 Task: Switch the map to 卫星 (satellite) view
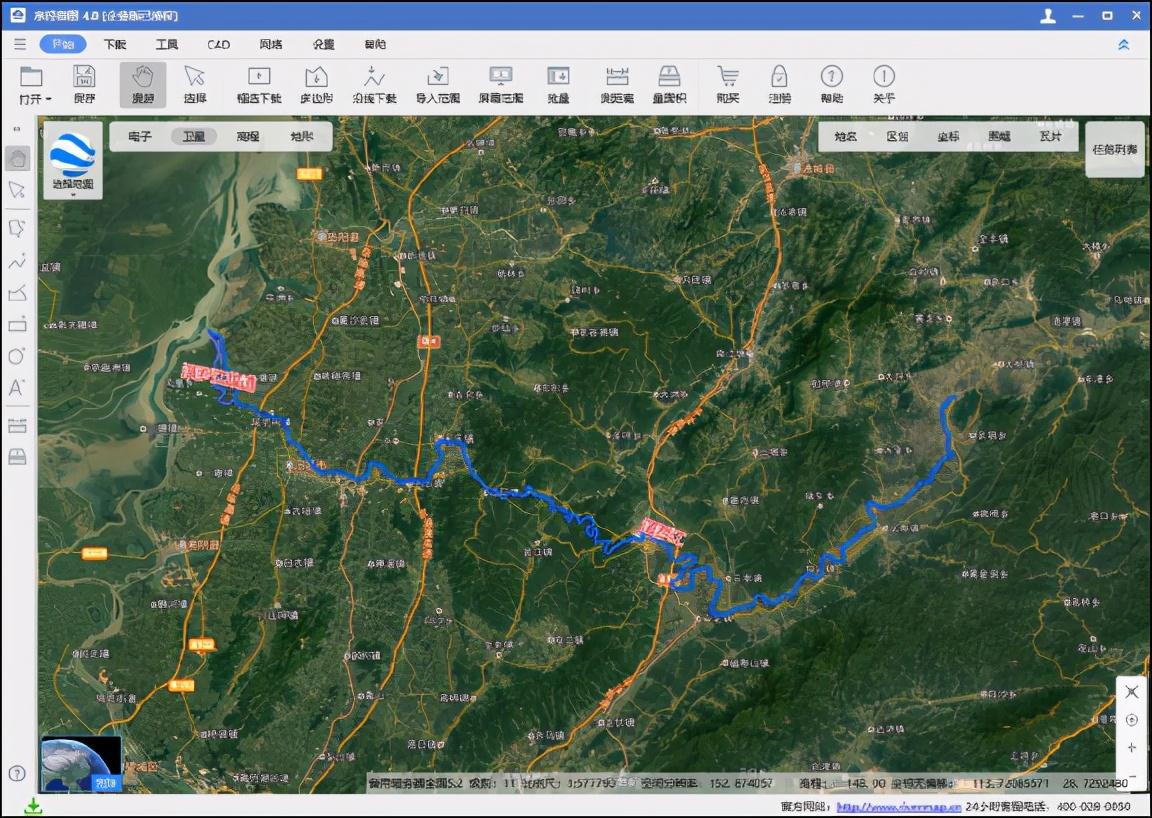pyautogui.click(x=194, y=136)
